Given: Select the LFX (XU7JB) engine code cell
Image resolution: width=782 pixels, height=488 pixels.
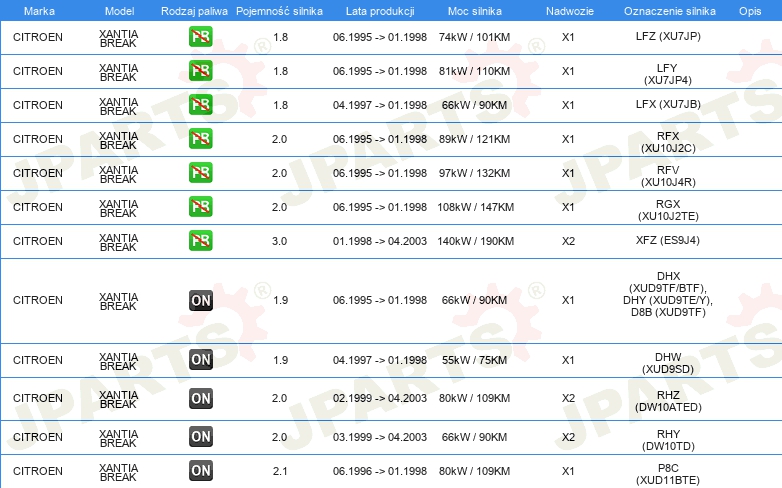Looking at the screenshot, I should pos(668,104).
